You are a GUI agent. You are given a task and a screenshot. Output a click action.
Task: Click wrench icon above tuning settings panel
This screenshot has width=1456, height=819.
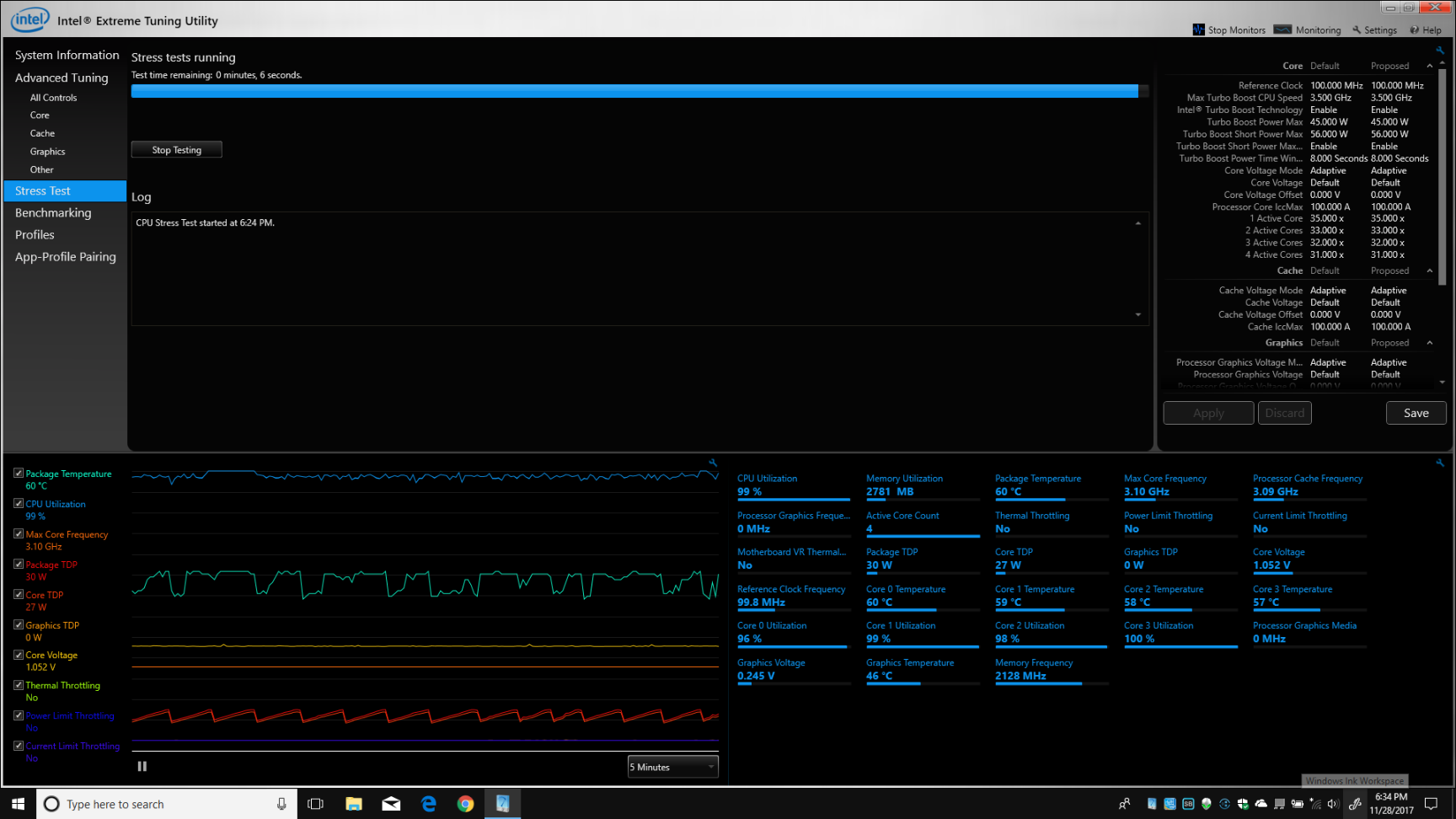click(1440, 51)
